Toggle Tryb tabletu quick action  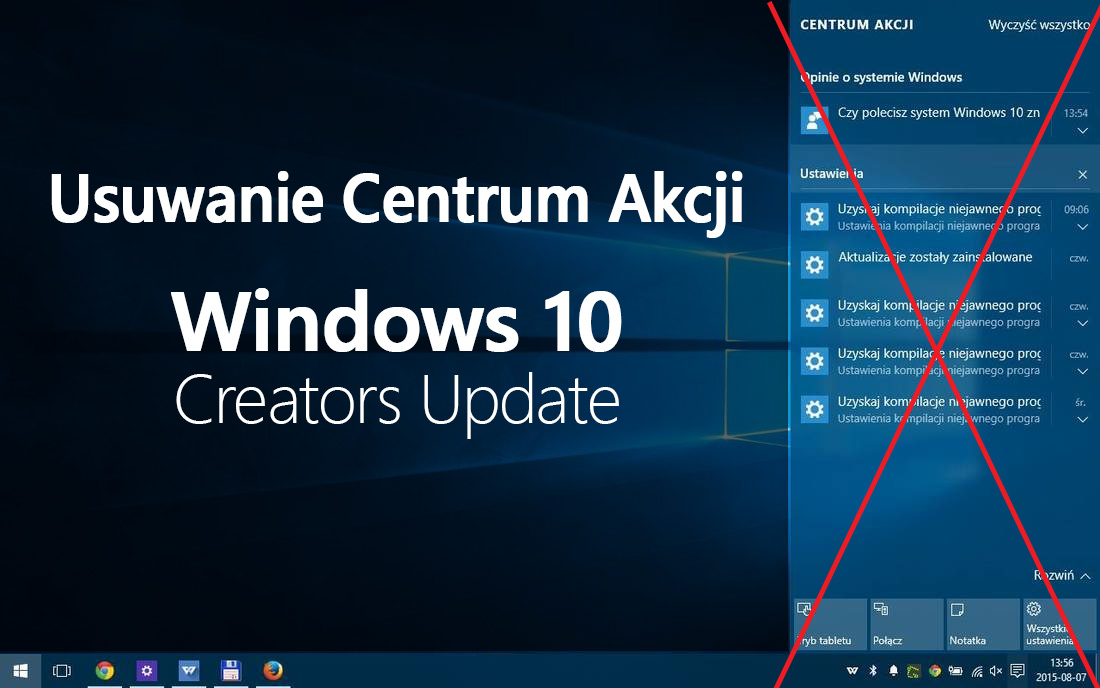tap(829, 623)
